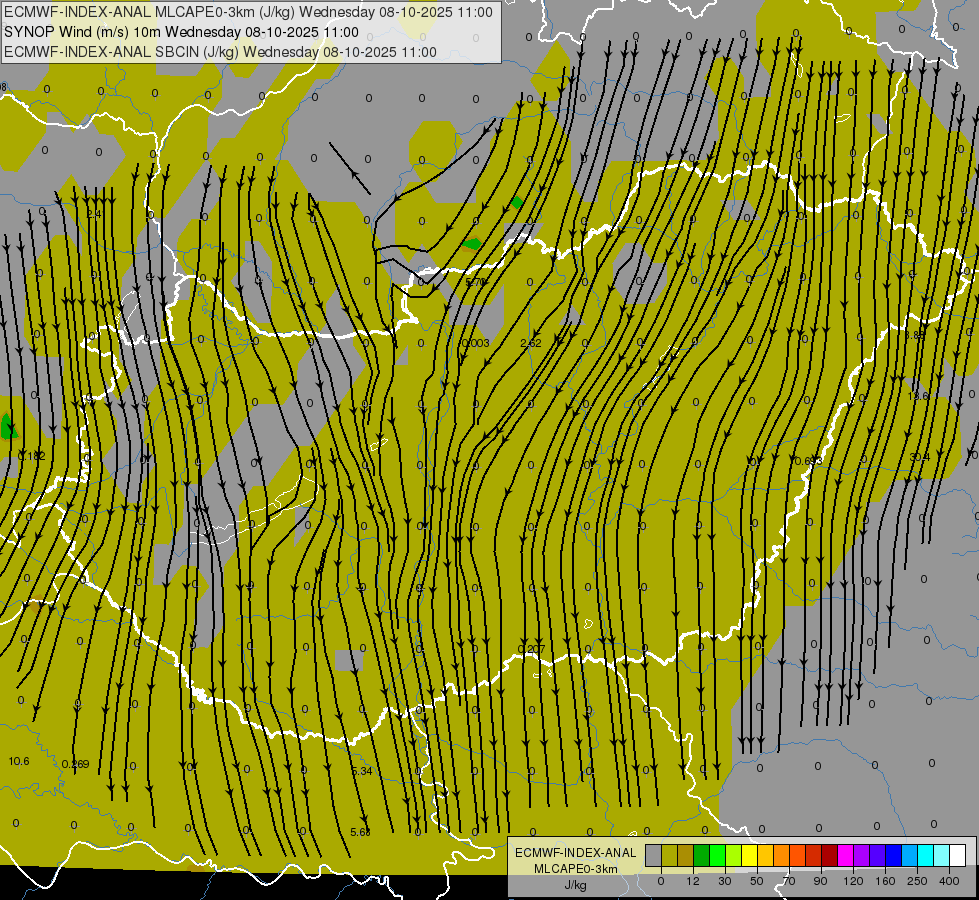Click the legend tick label '120'
The width and height of the screenshot is (979, 900).
pyautogui.click(x=854, y=881)
